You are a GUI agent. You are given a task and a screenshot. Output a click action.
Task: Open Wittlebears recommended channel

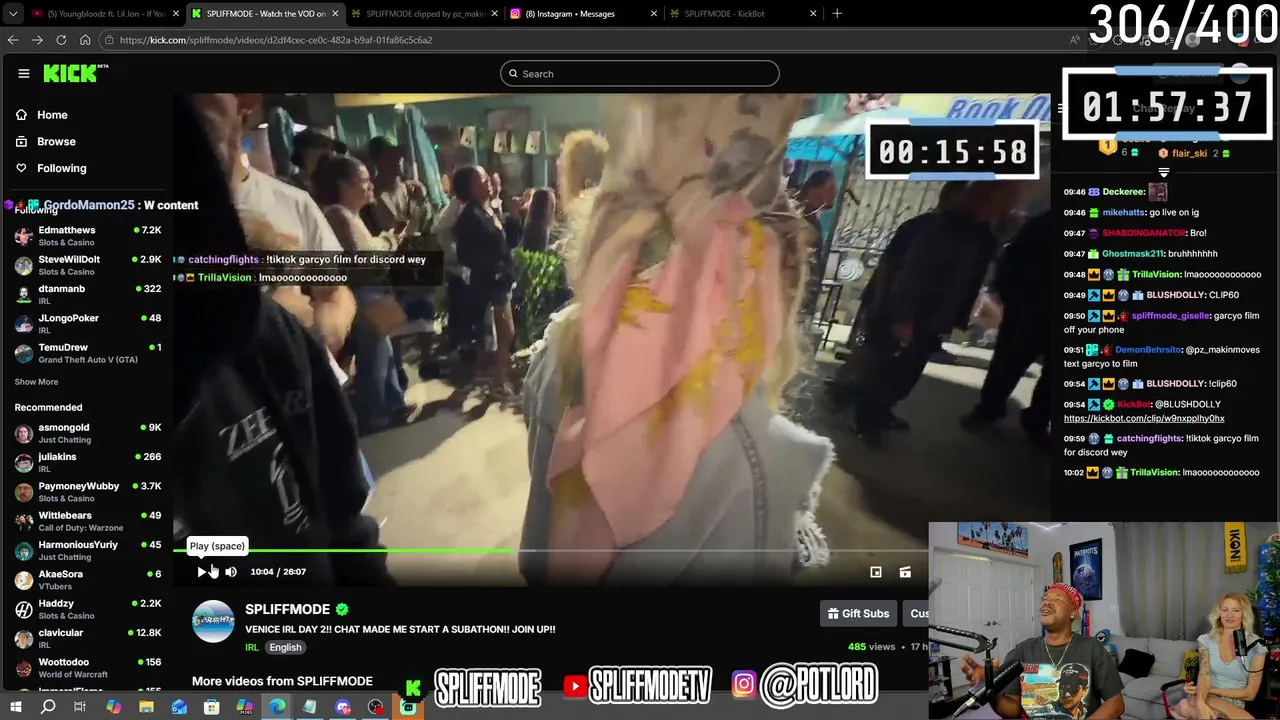88,521
